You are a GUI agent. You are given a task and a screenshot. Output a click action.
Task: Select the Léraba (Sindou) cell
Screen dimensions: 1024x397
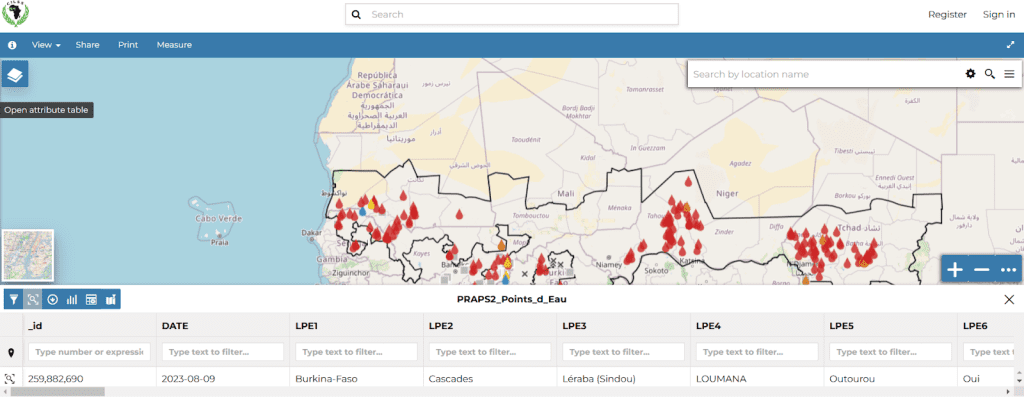624,378
